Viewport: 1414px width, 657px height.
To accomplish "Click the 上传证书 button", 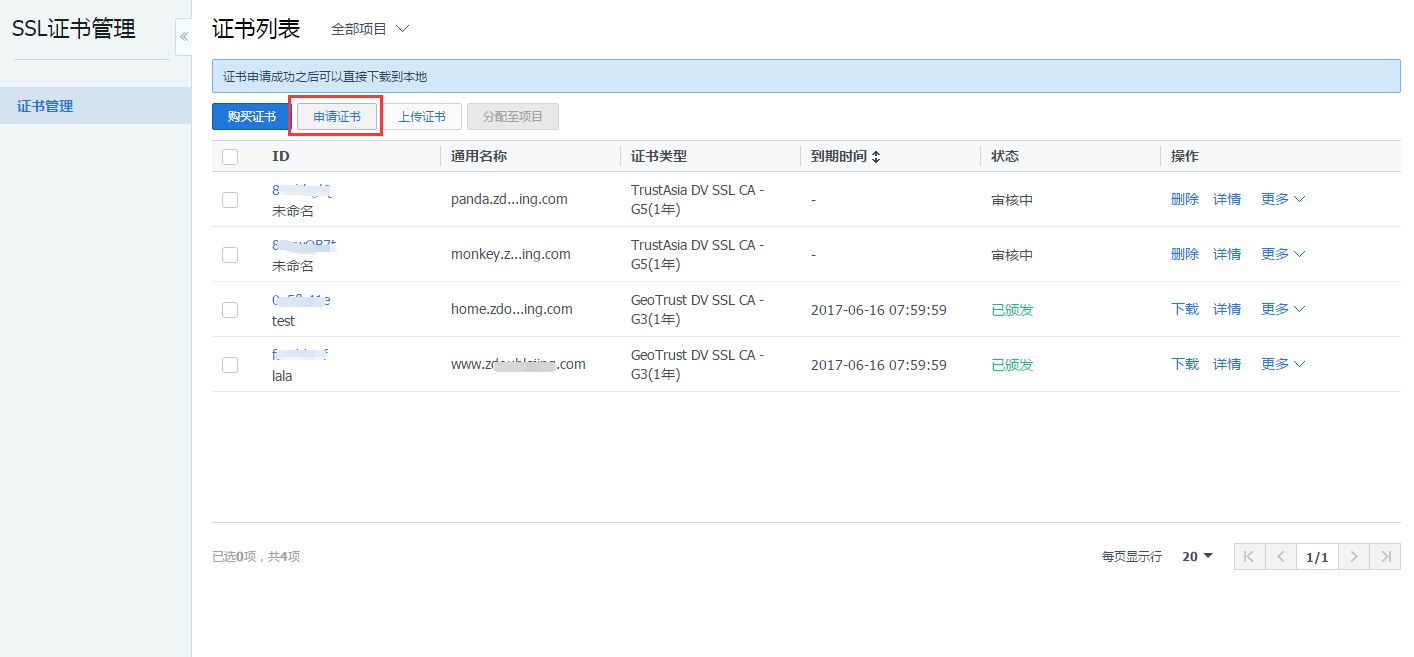I will pyautogui.click(x=422, y=117).
